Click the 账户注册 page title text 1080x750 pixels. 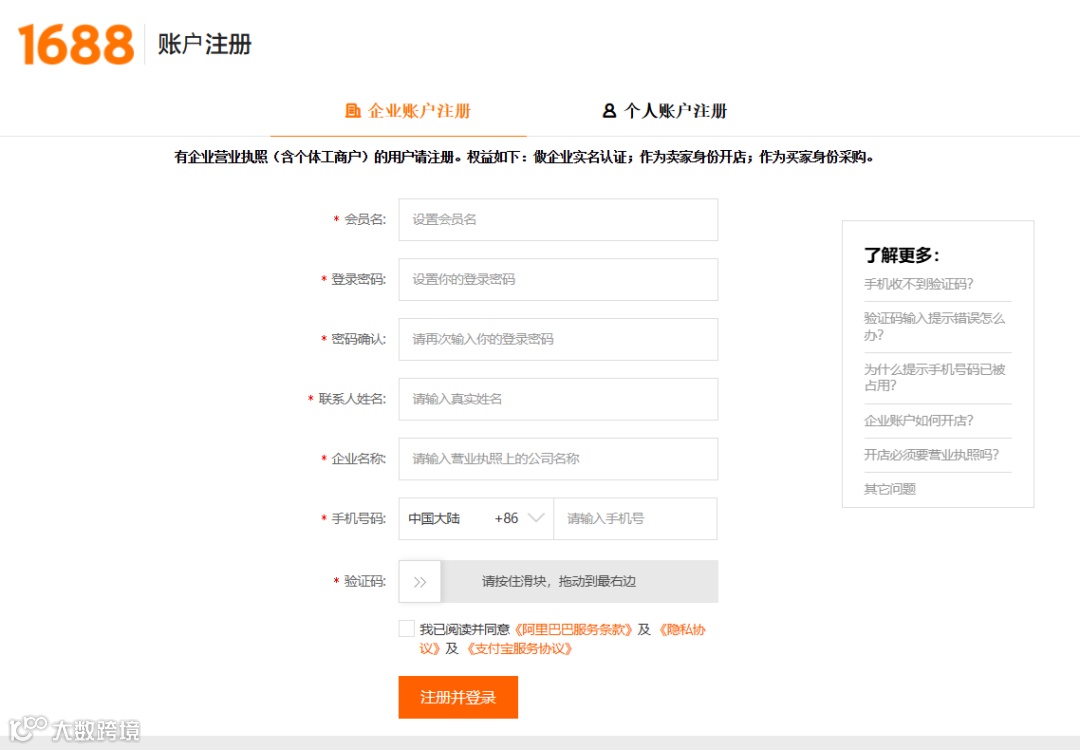pyautogui.click(x=205, y=44)
